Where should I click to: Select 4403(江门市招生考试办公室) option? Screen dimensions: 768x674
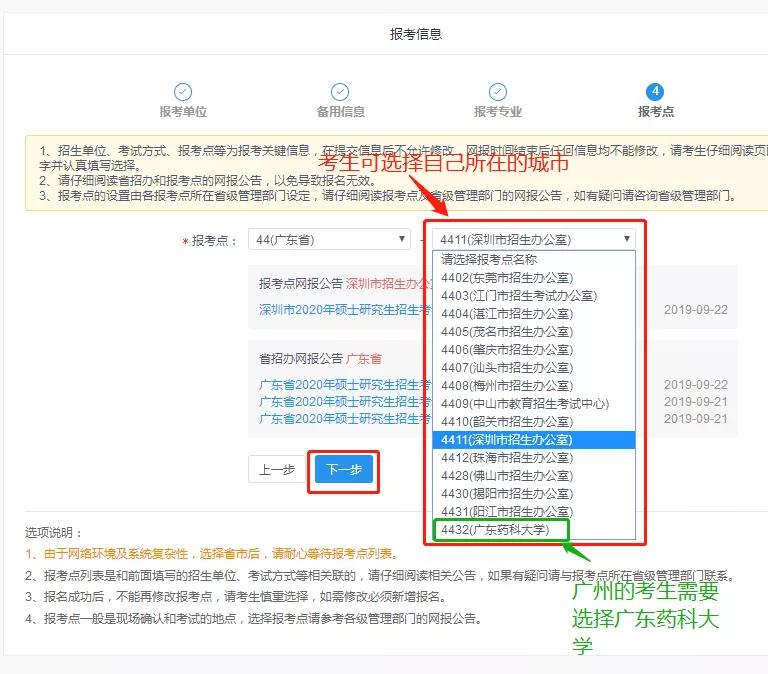534,296
